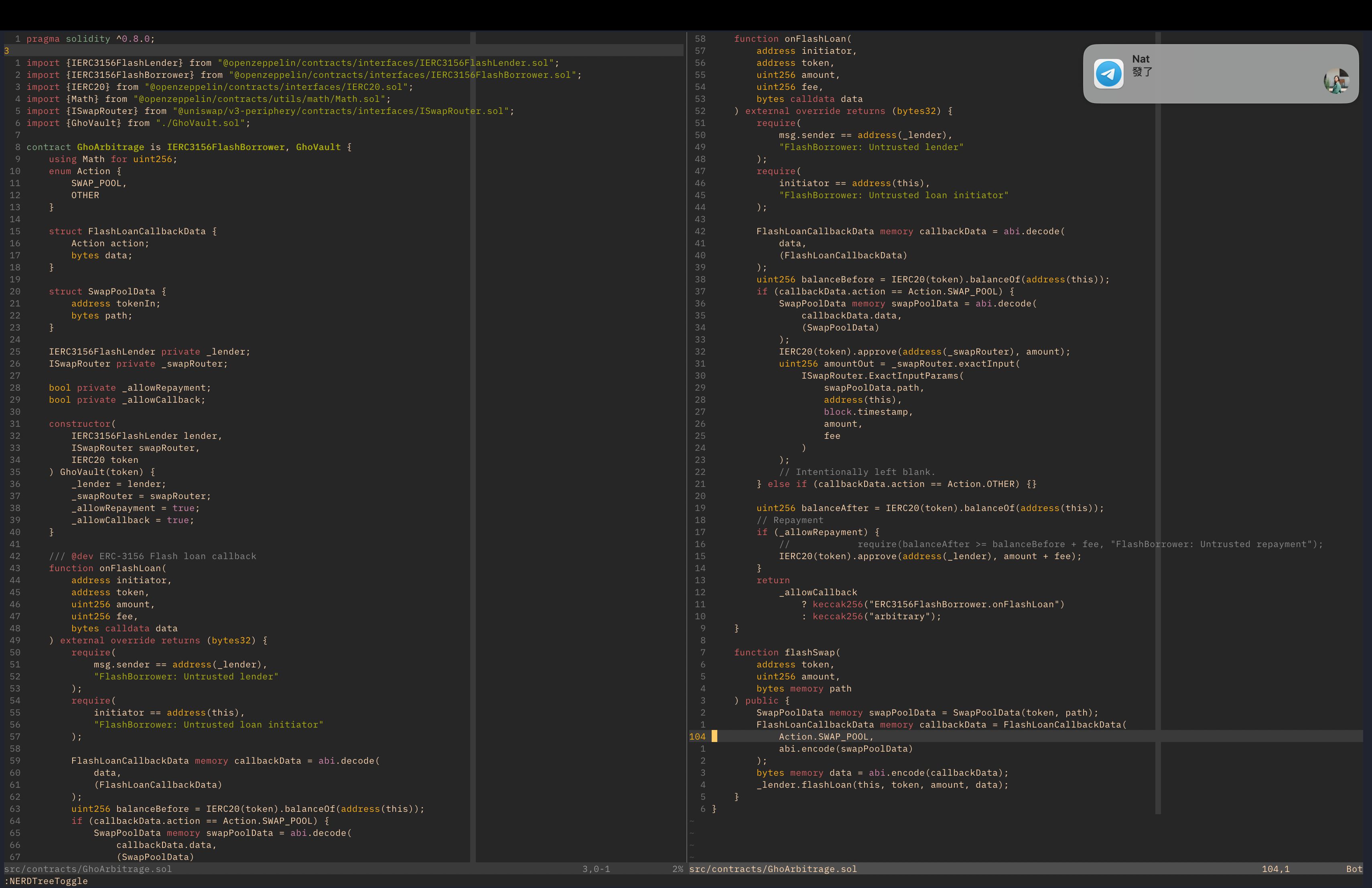This screenshot has width=1372, height=888.
Task: Click the 'enum Action {' line
Action: pyautogui.click(x=85, y=171)
